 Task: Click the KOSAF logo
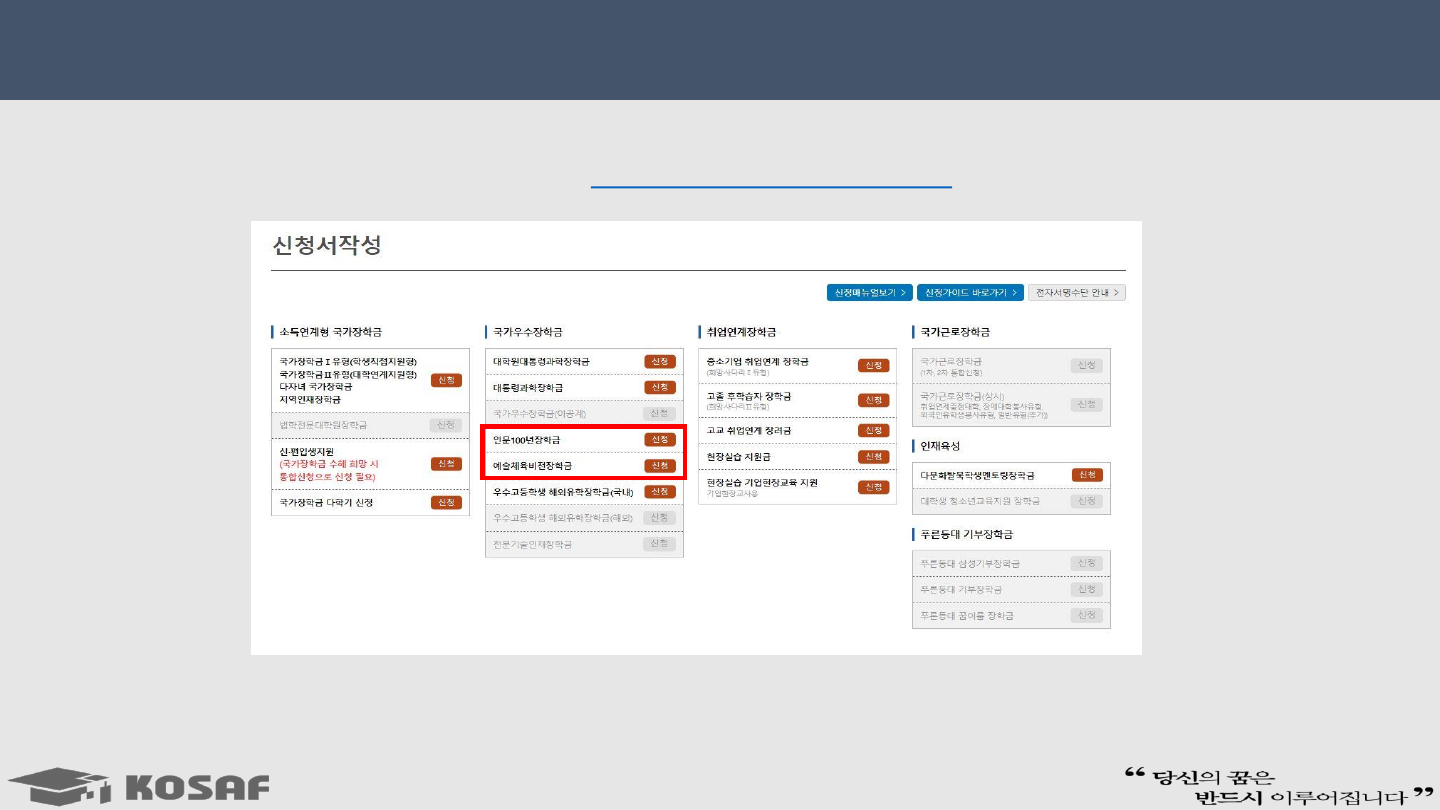(139, 786)
